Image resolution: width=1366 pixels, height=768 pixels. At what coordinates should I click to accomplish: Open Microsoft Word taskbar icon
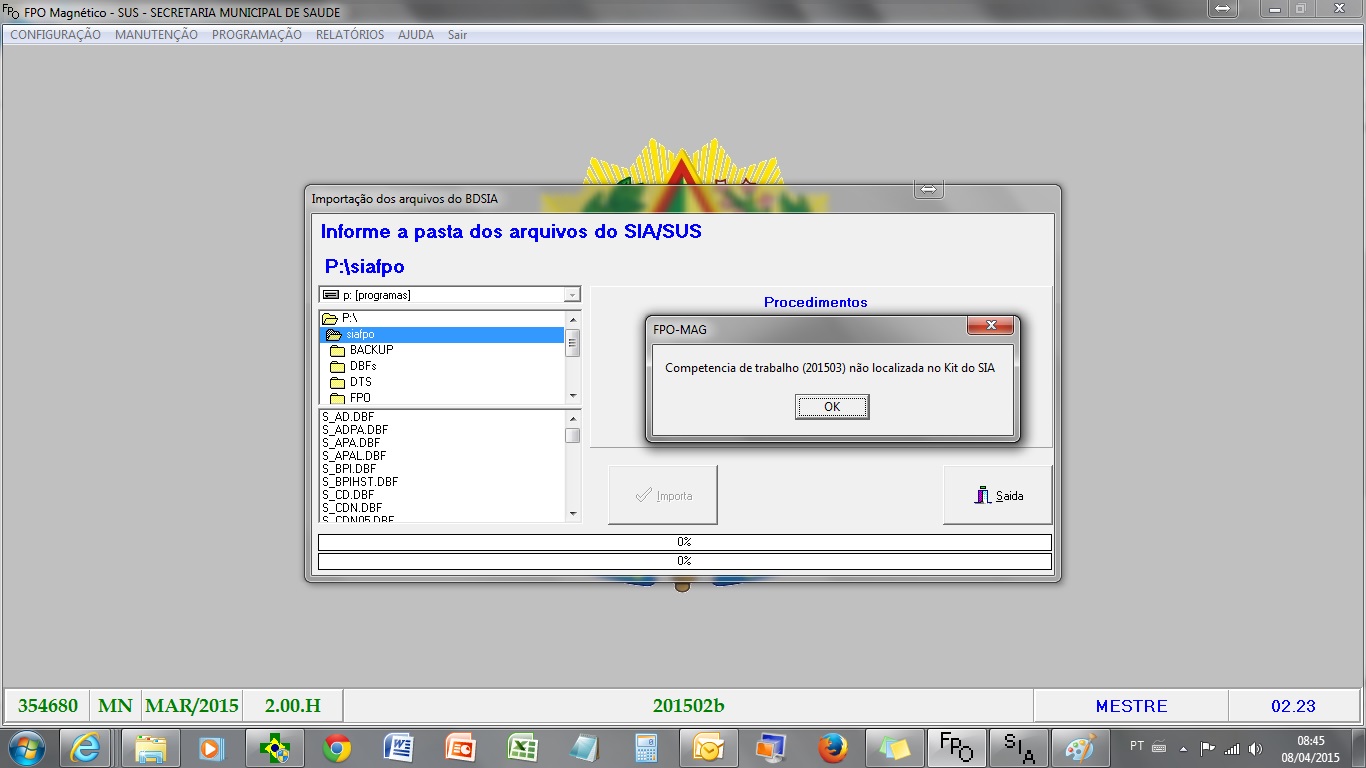[x=398, y=747]
